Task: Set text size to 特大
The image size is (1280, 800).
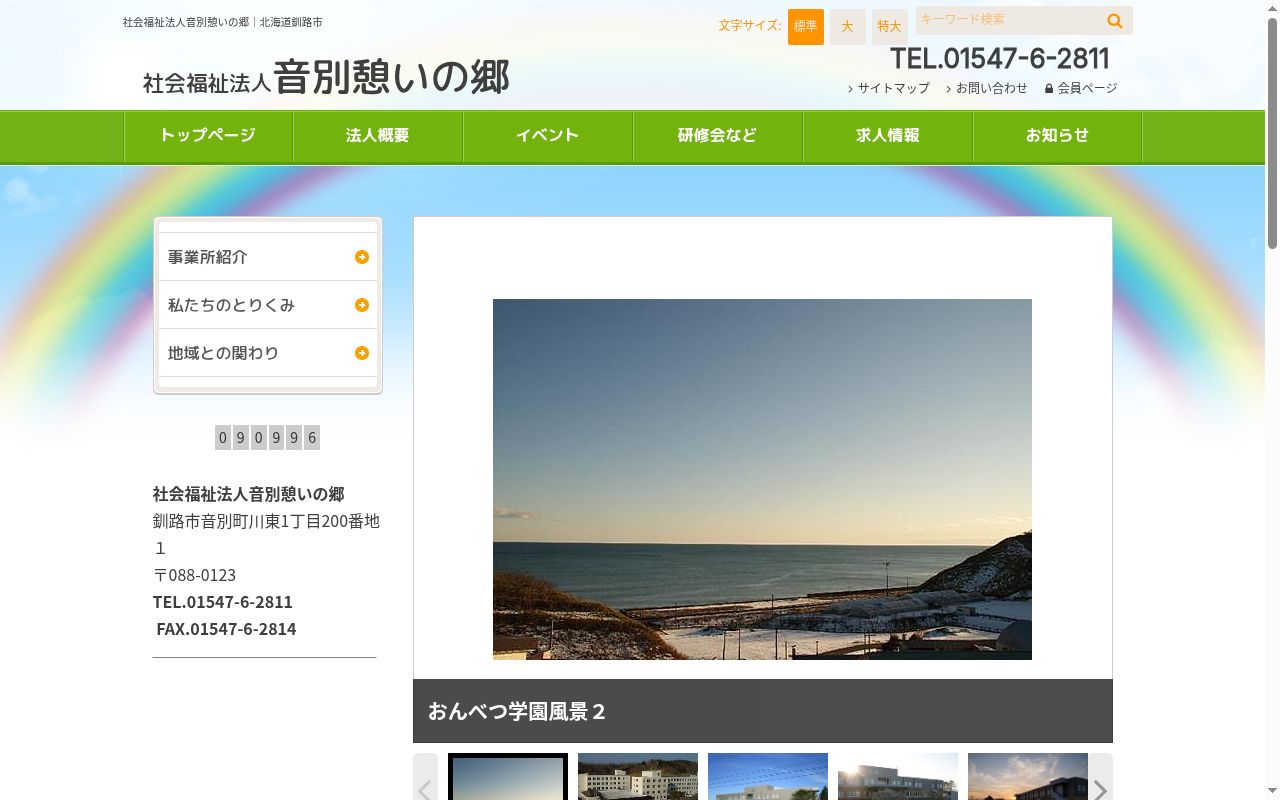Action: click(x=890, y=27)
